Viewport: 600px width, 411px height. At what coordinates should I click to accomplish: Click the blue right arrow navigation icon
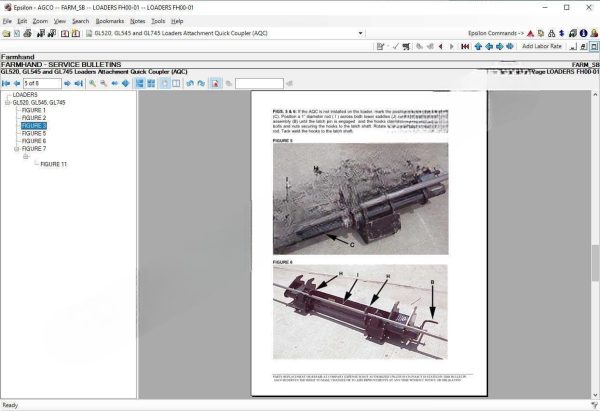pyautogui.click(x=499, y=46)
